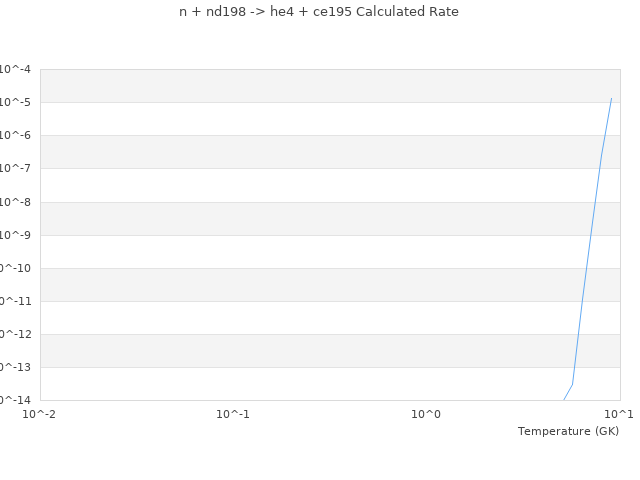
Task: Click the 10^-12 y-axis tick label
Action: tap(14, 334)
